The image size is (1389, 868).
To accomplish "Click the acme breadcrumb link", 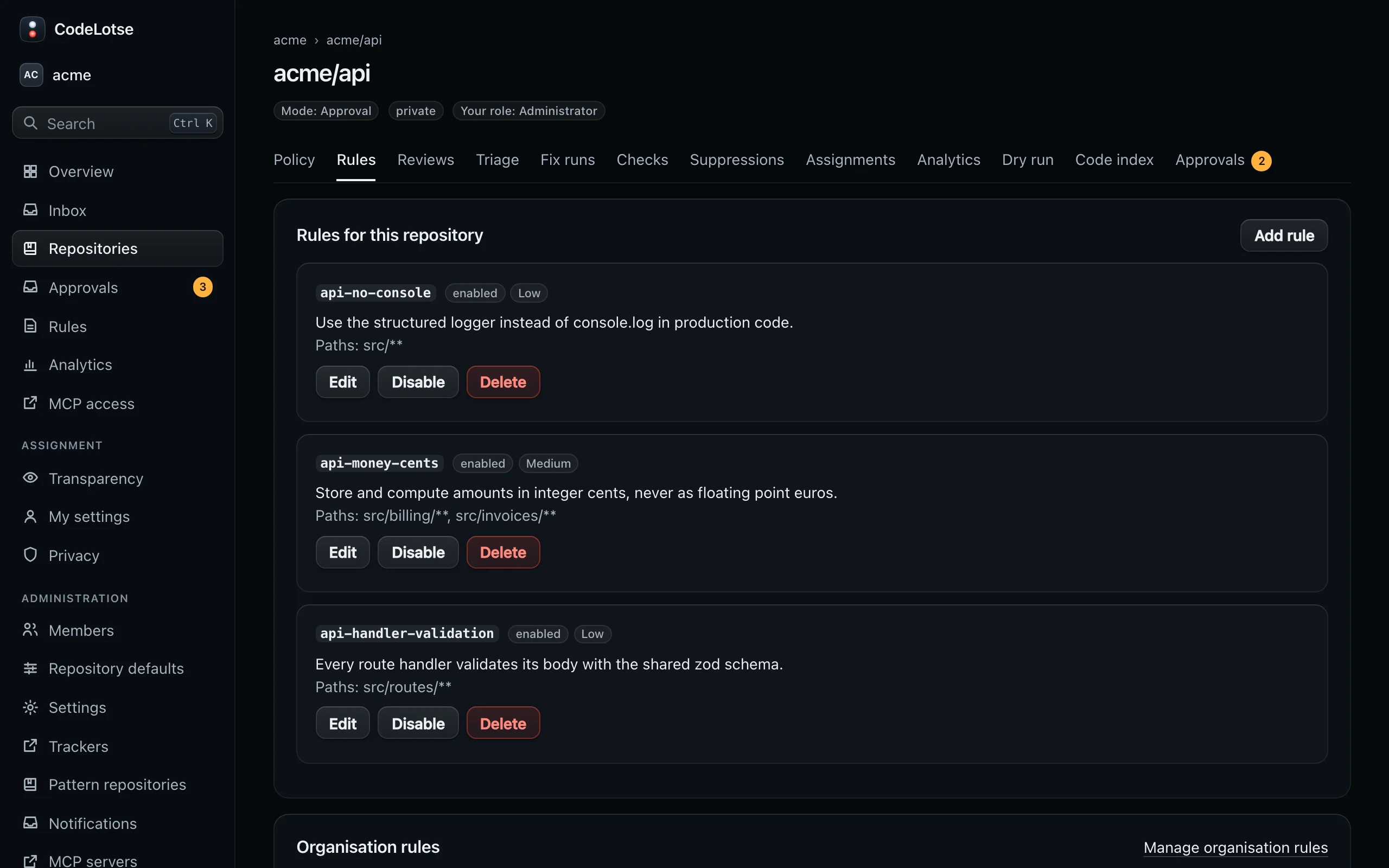I will pyautogui.click(x=290, y=40).
